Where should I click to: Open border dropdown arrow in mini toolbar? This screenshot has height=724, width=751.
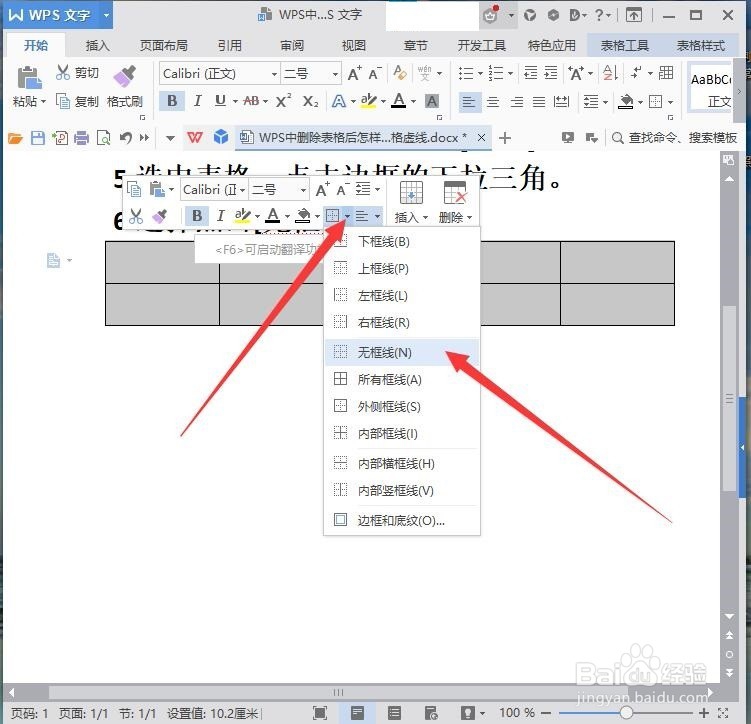tap(347, 216)
